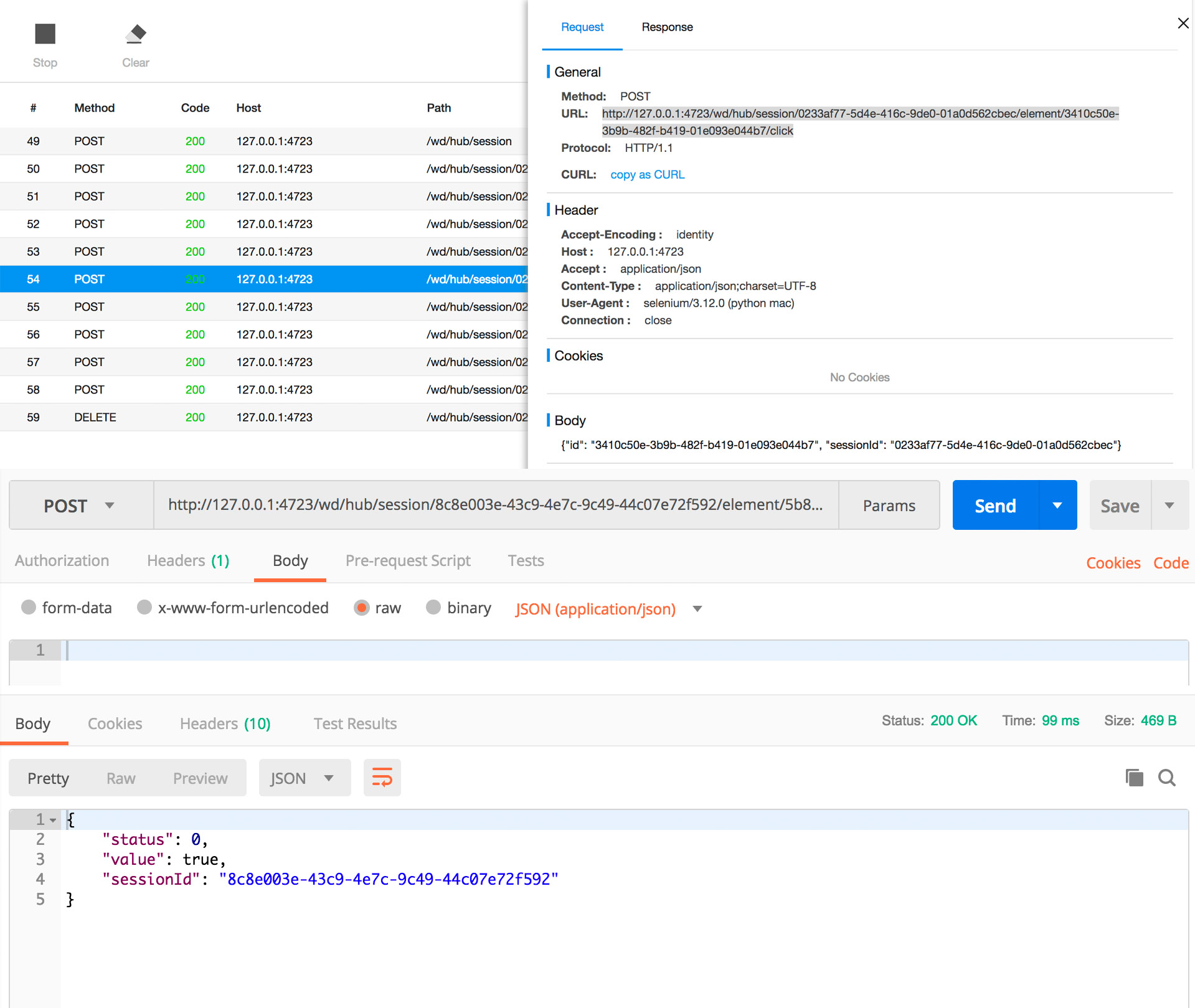This screenshot has height=1008, width=1195.
Task: Select request row 56 in list
Action: click(x=264, y=334)
